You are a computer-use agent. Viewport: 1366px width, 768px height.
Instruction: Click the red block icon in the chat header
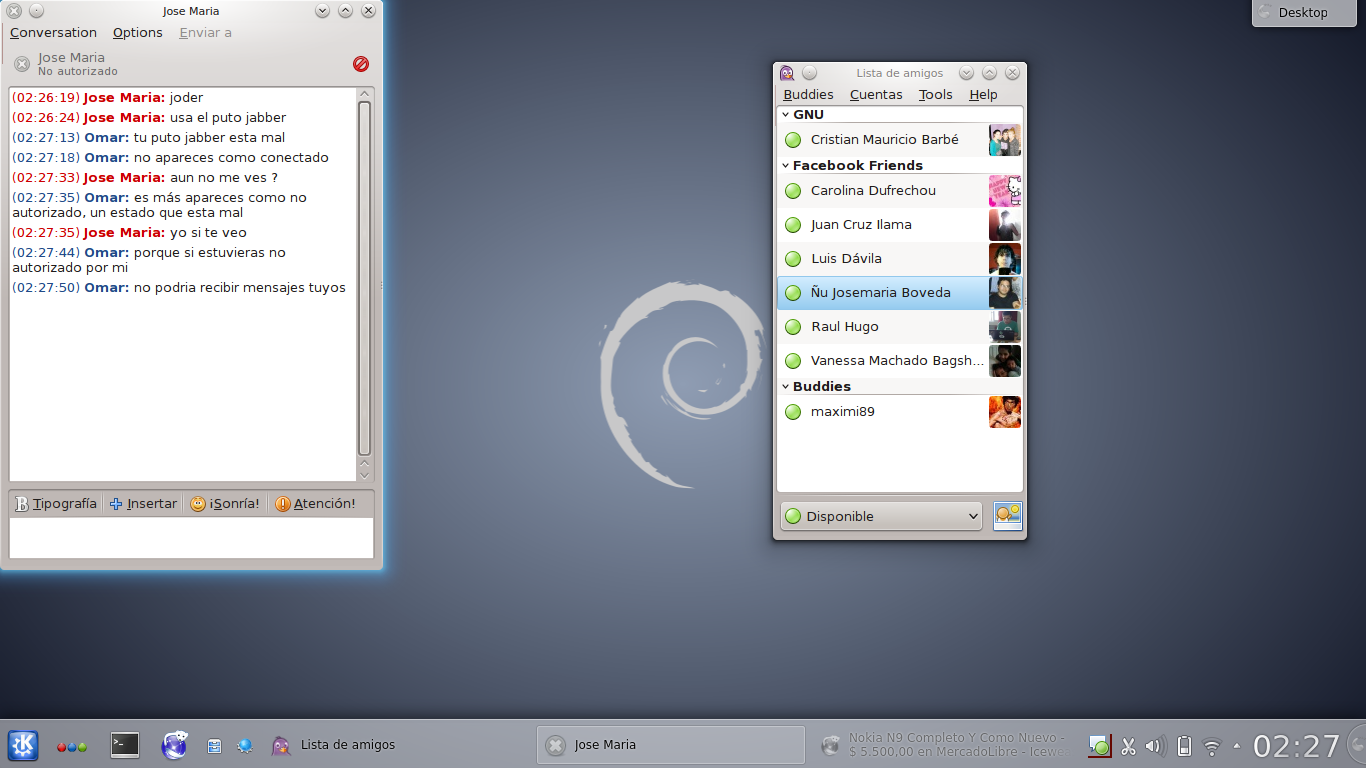pos(361,64)
